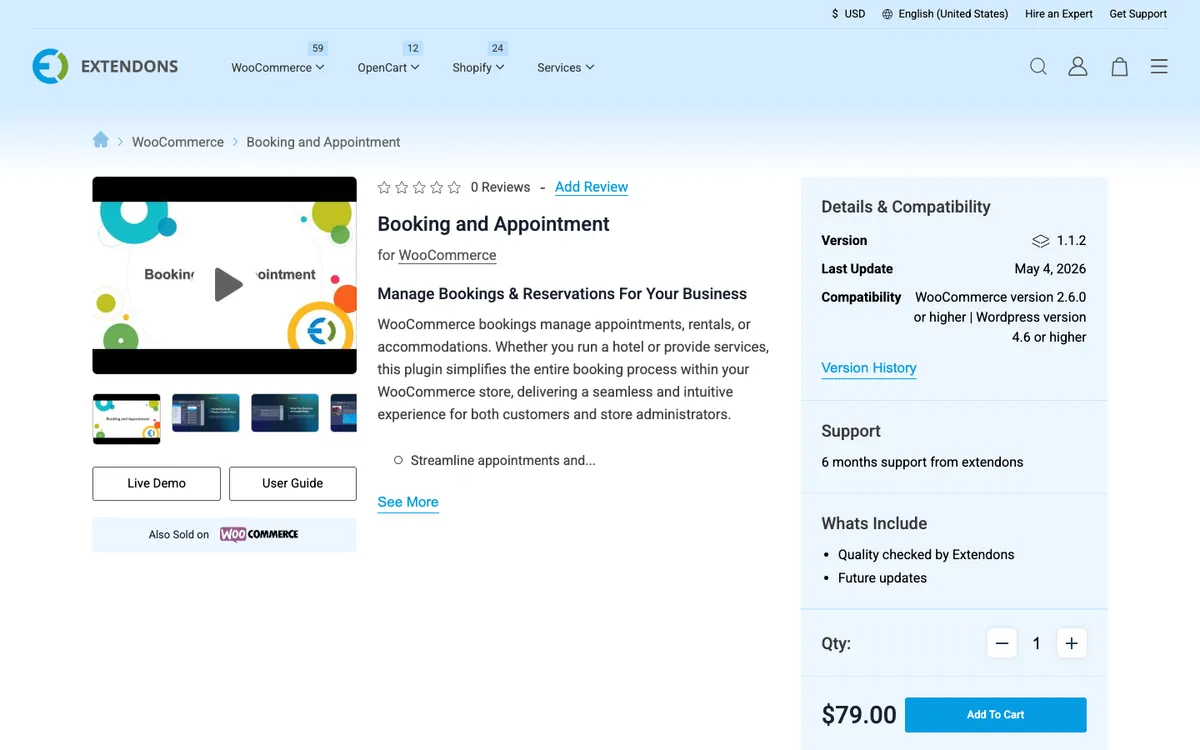Click the OpenCart count badge 12

point(413,48)
